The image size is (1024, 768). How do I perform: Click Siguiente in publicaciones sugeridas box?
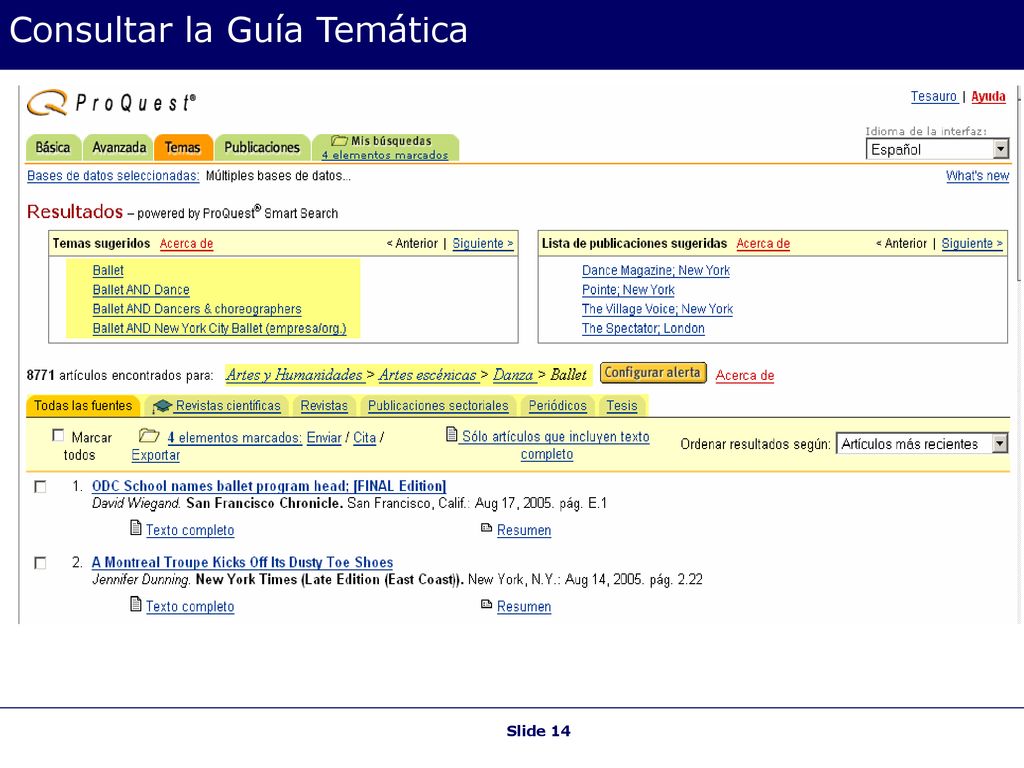coord(972,244)
